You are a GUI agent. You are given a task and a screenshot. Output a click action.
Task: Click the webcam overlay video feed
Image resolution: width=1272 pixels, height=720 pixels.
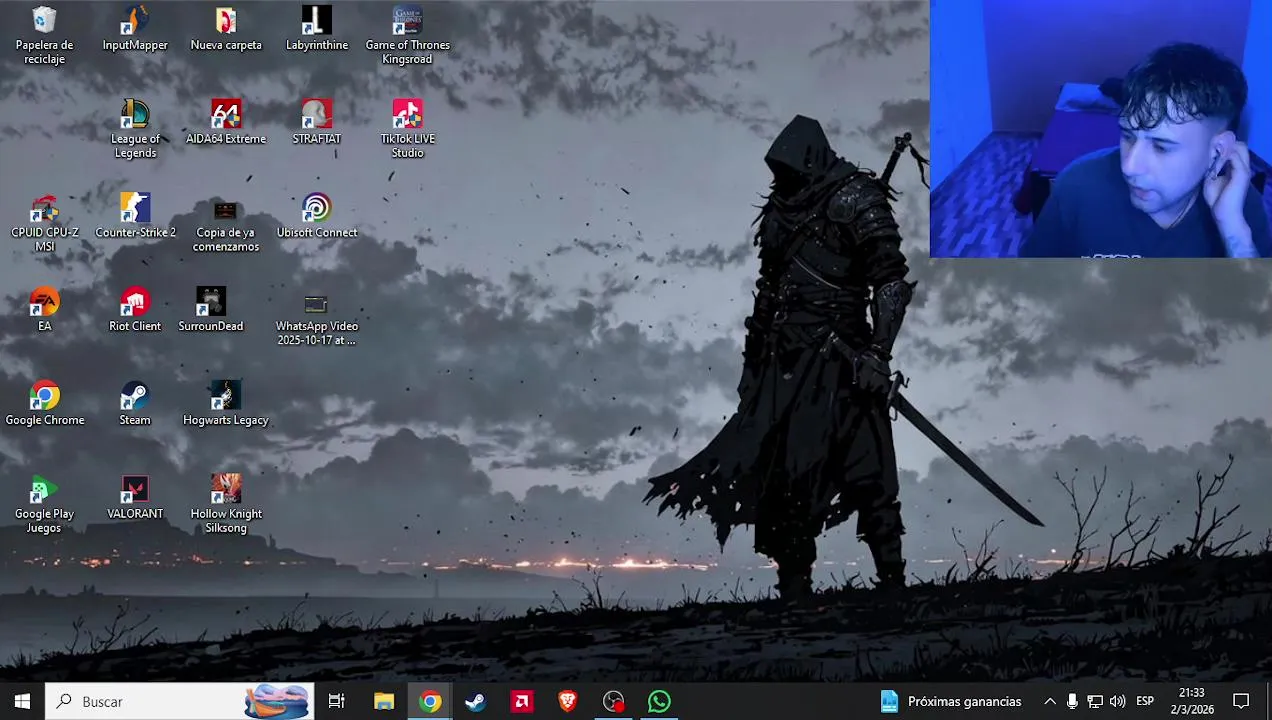1100,129
